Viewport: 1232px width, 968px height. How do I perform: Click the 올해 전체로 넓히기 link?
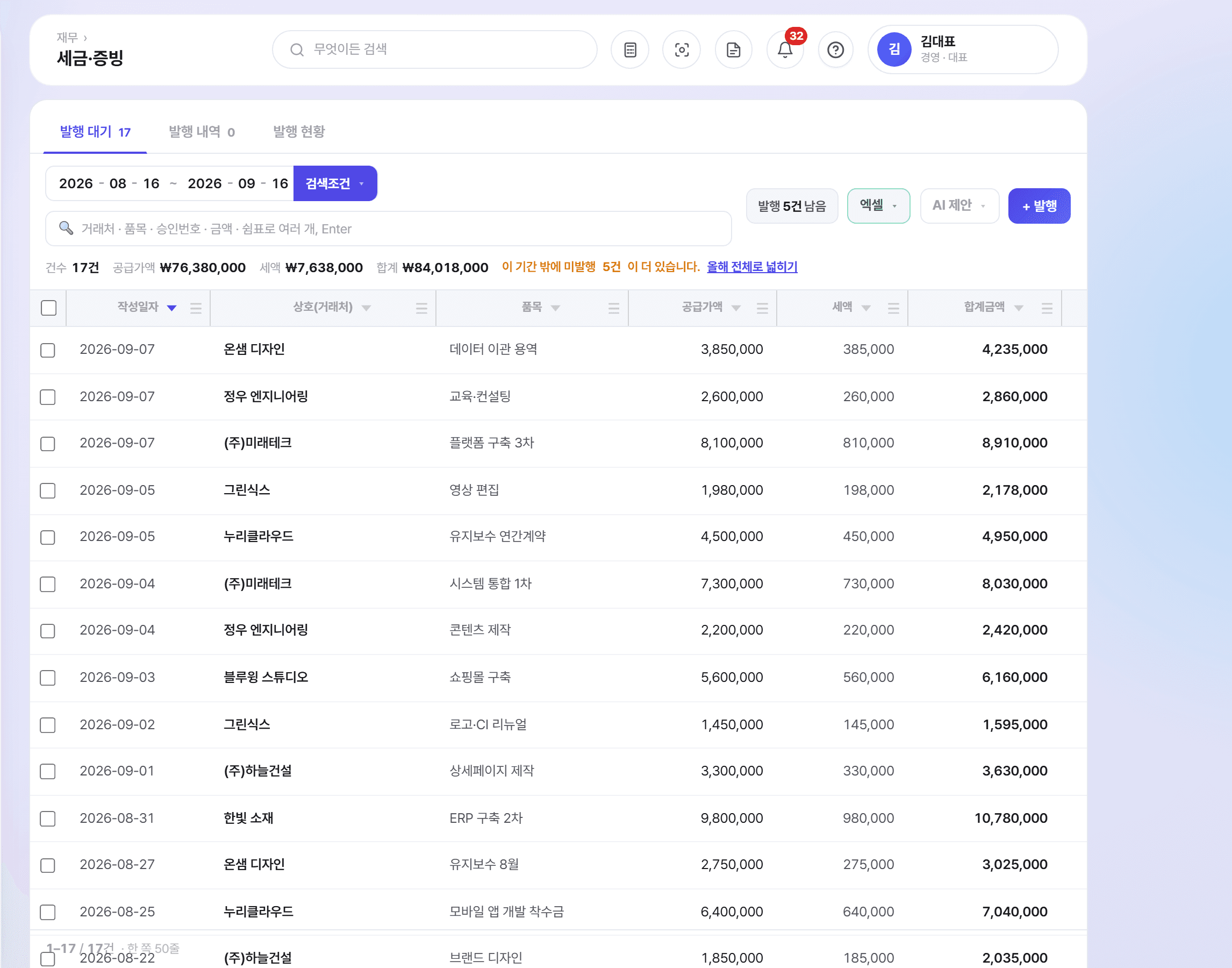pos(751,266)
